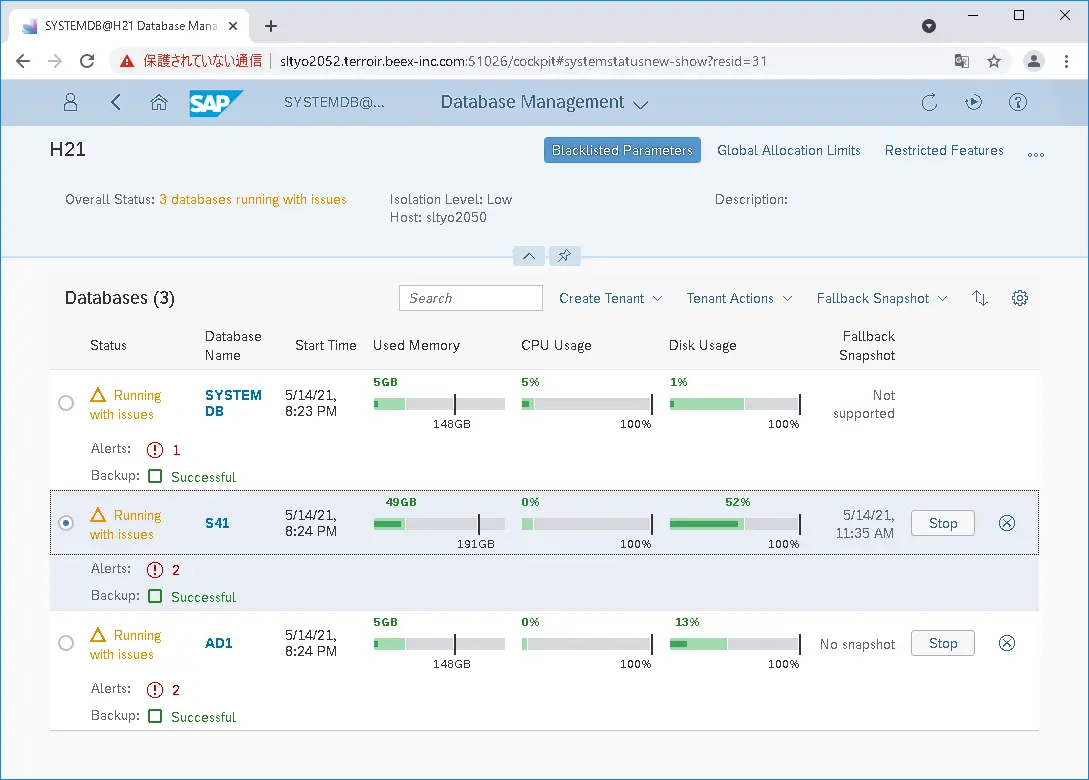The width and height of the screenshot is (1089, 780).
Task: Click the S41 Disk Usage bar
Action: click(735, 524)
